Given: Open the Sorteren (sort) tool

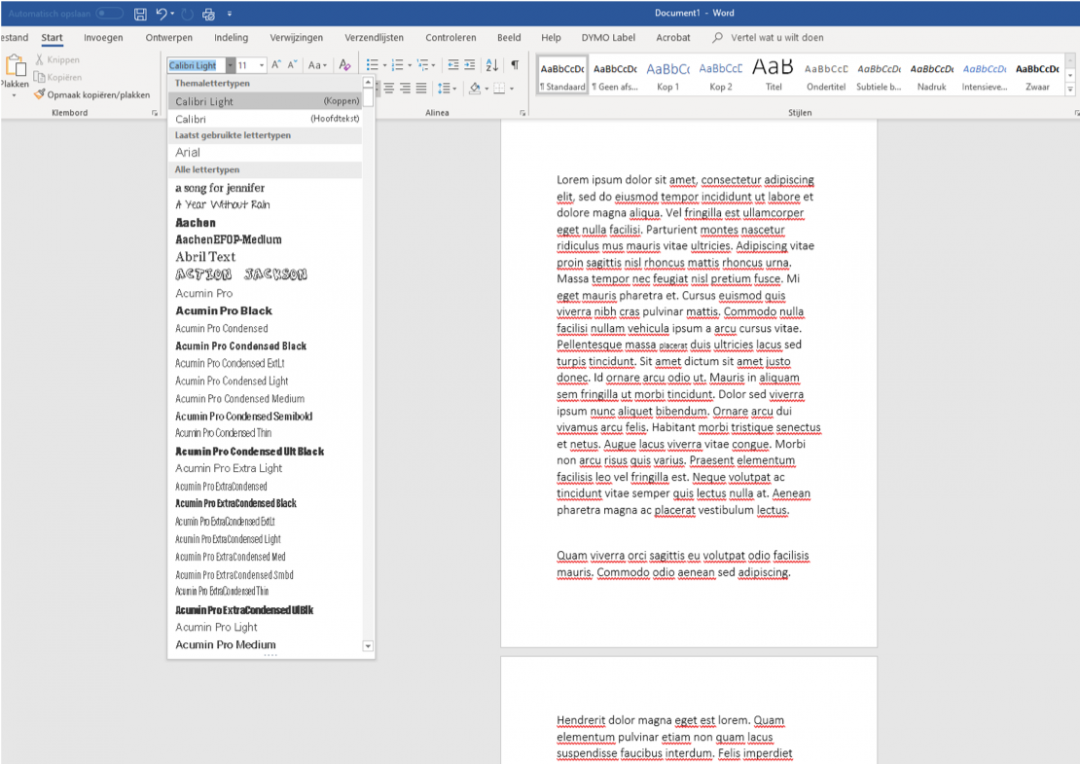Looking at the screenshot, I should tap(492, 66).
